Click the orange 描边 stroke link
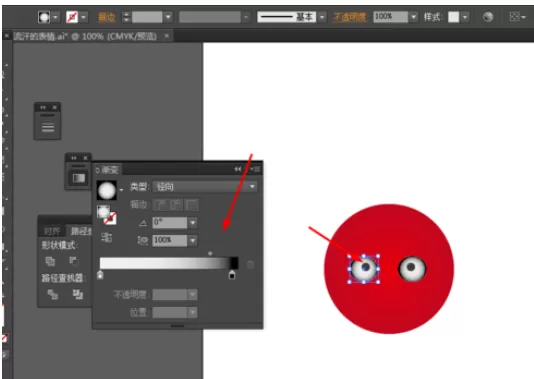534x379 pixels. tap(106, 17)
